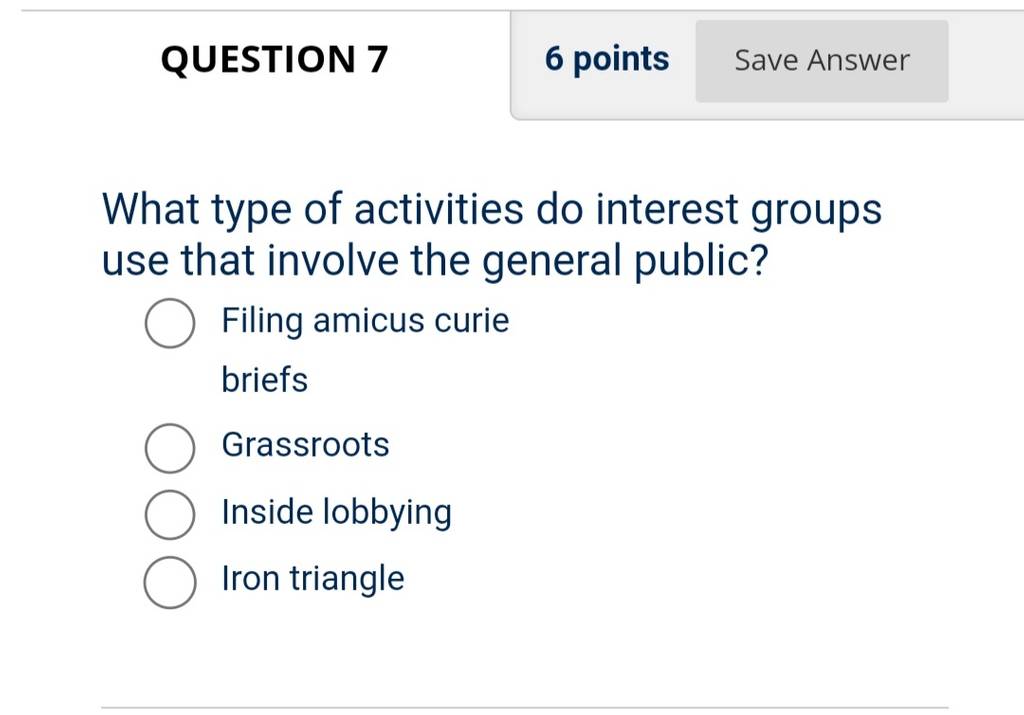
Task: Click the question line starting What type
Action: point(492,210)
